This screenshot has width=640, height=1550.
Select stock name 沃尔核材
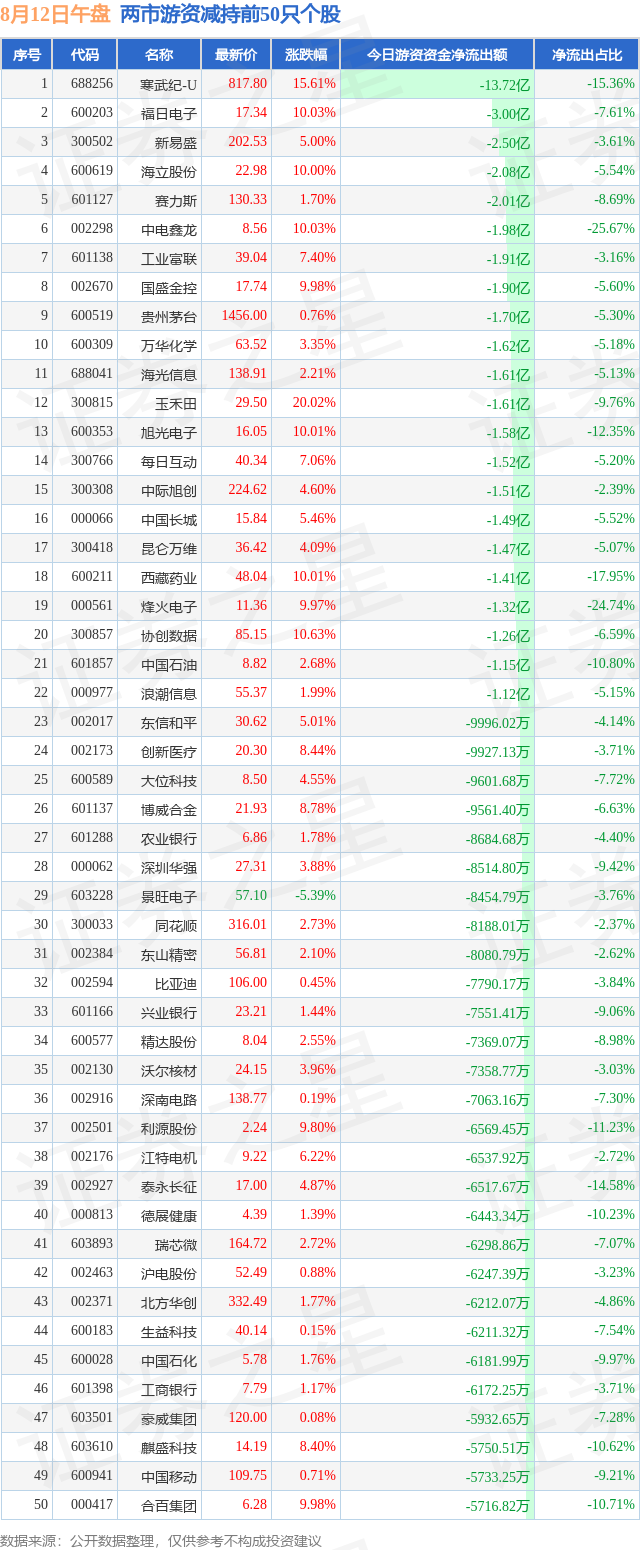169,1071
